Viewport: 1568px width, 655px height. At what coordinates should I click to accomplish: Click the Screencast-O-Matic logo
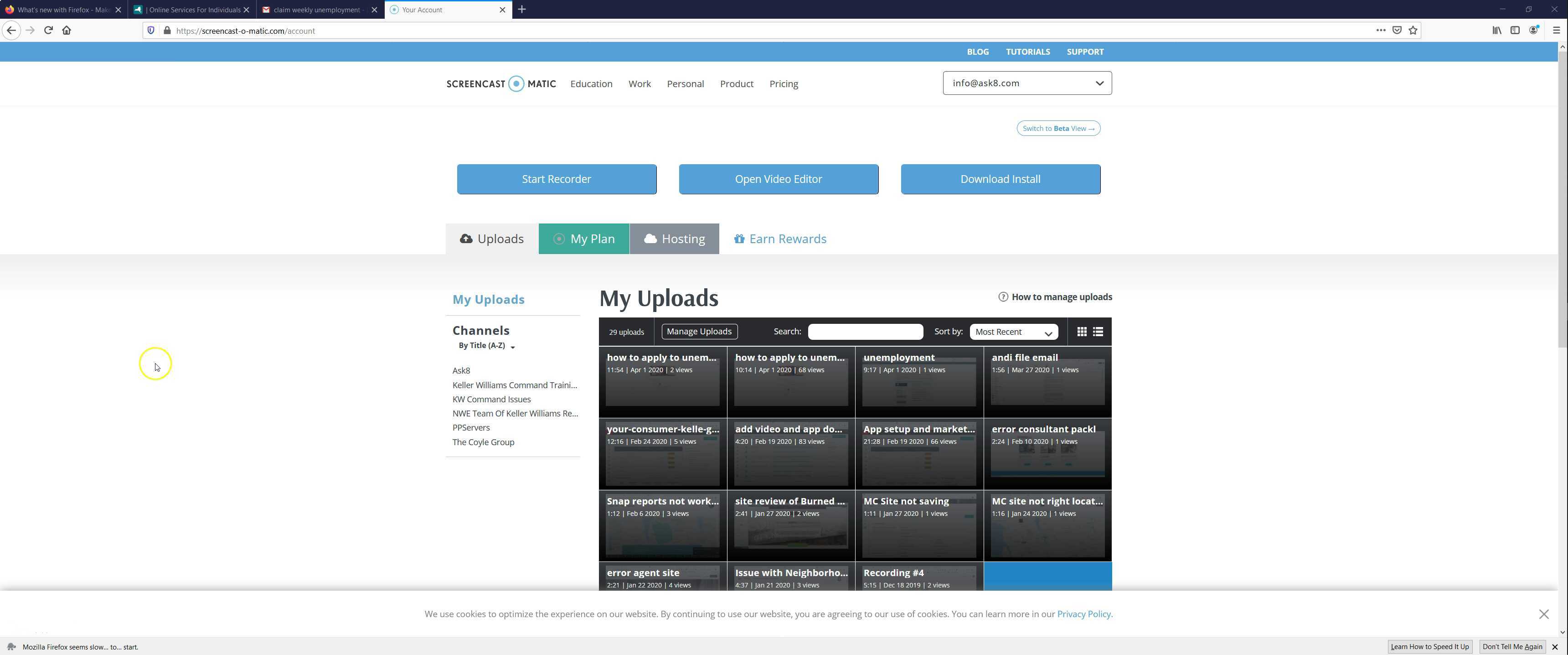click(x=500, y=83)
